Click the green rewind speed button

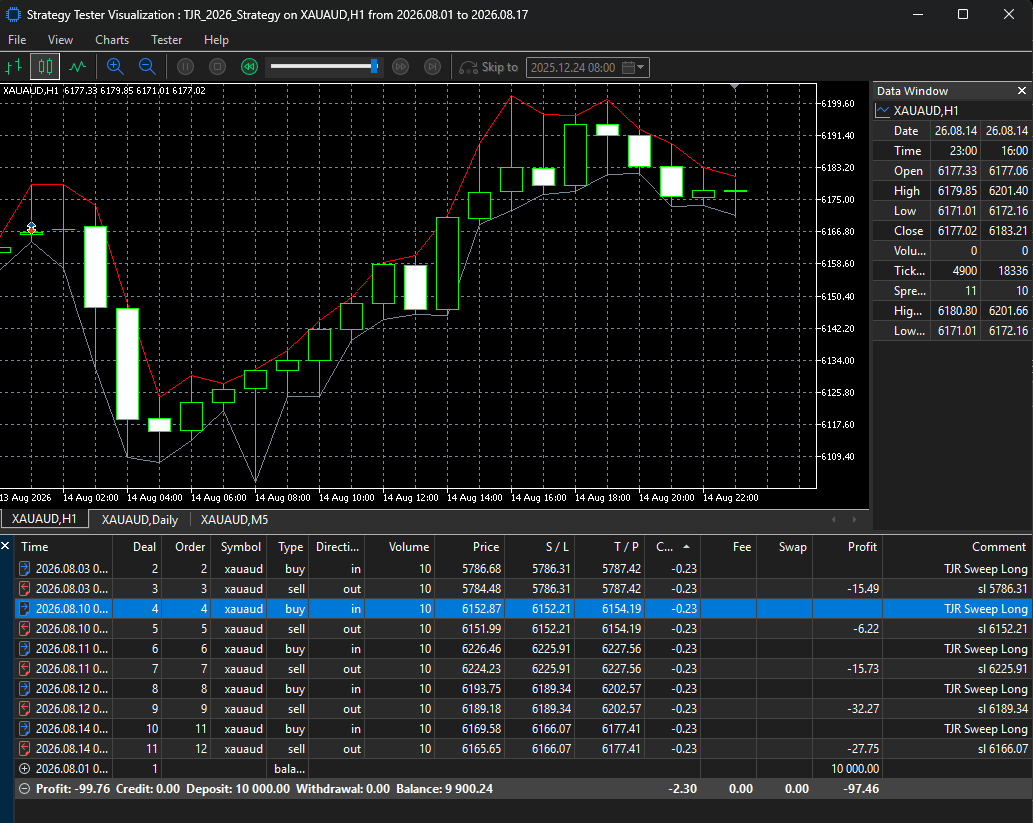tap(249, 67)
